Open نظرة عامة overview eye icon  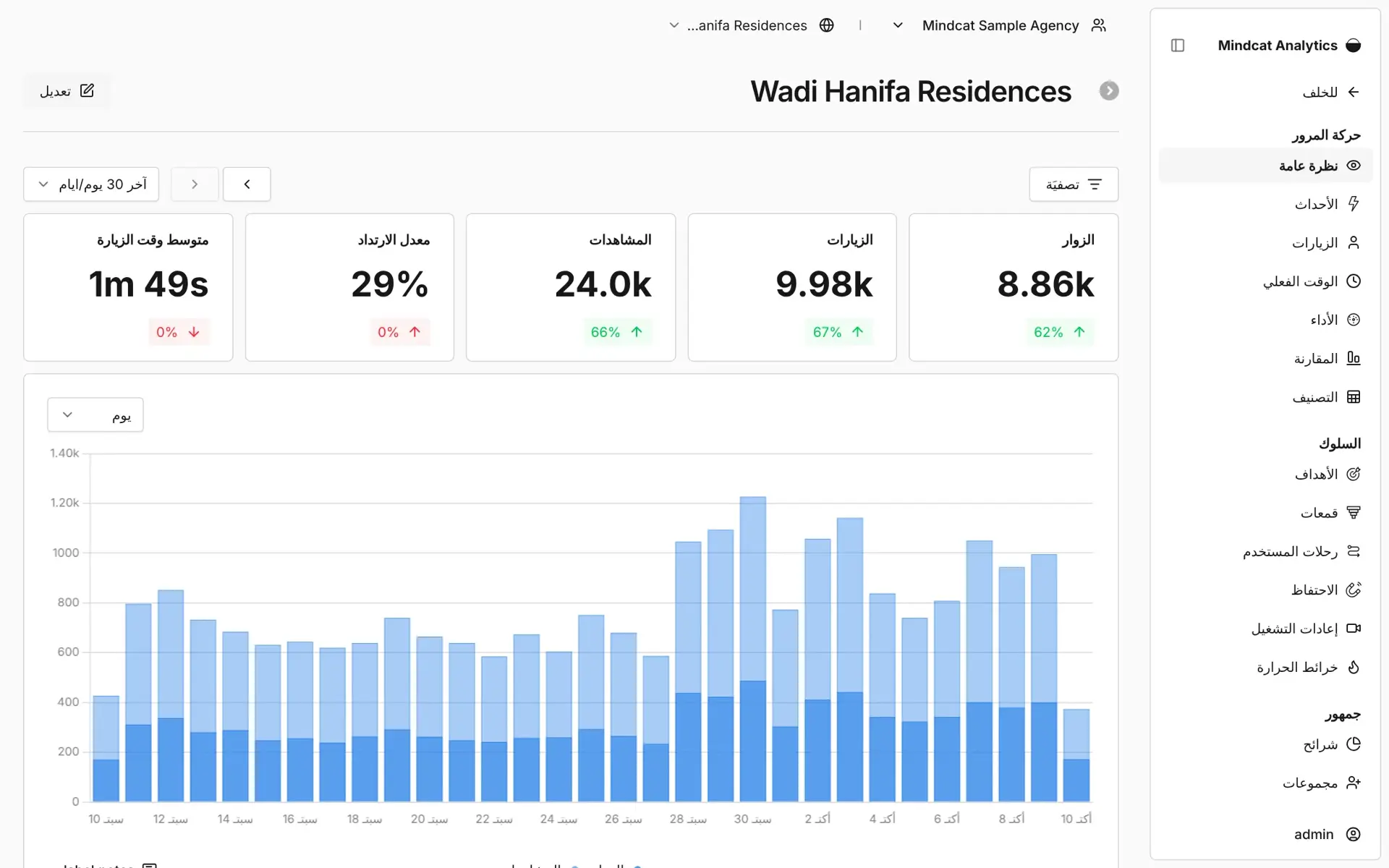pyautogui.click(x=1354, y=166)
